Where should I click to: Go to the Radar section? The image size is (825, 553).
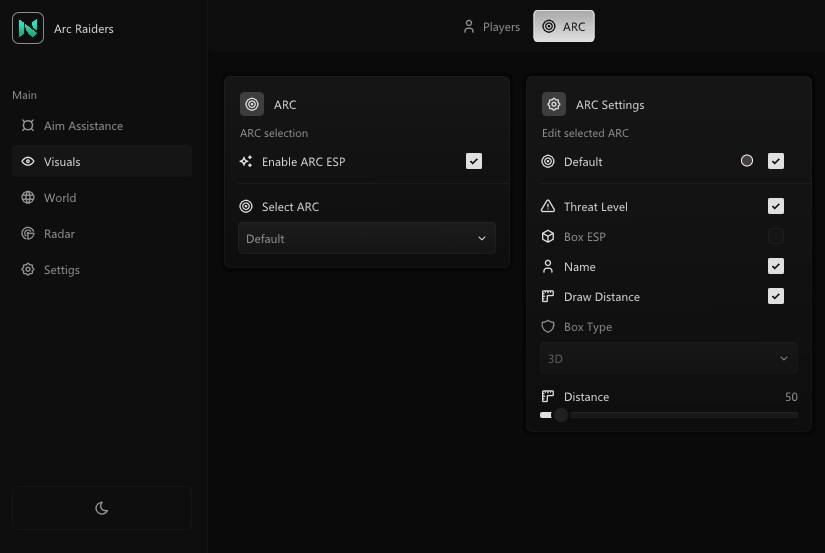point(59,234)
